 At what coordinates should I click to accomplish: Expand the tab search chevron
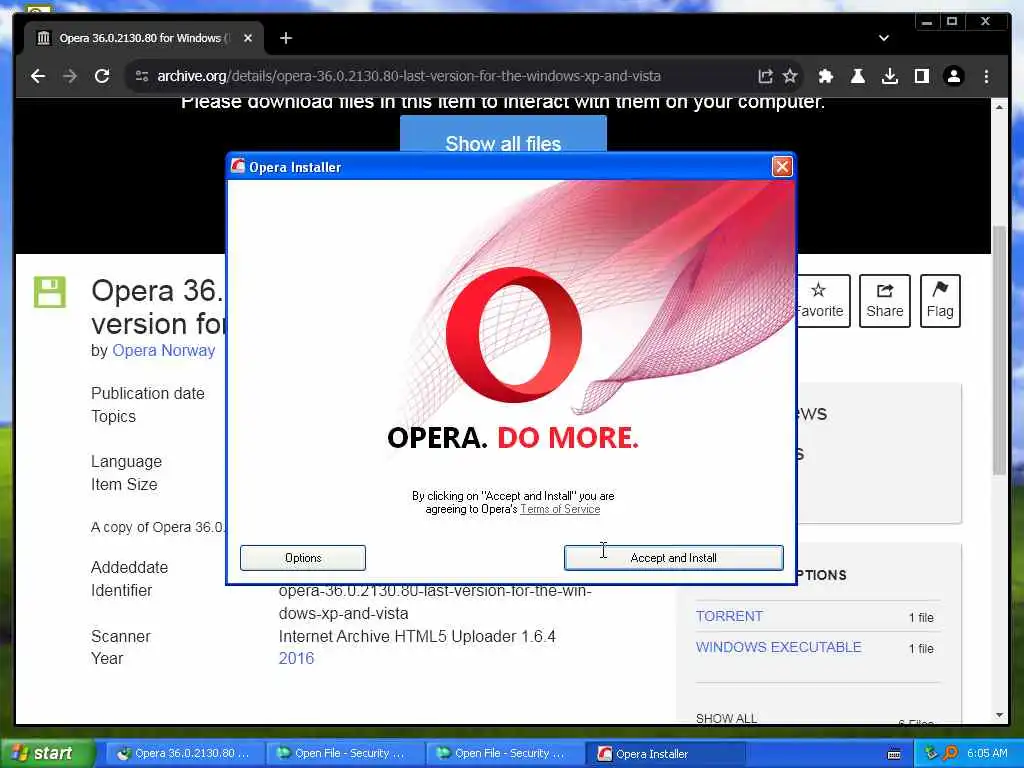884,38
